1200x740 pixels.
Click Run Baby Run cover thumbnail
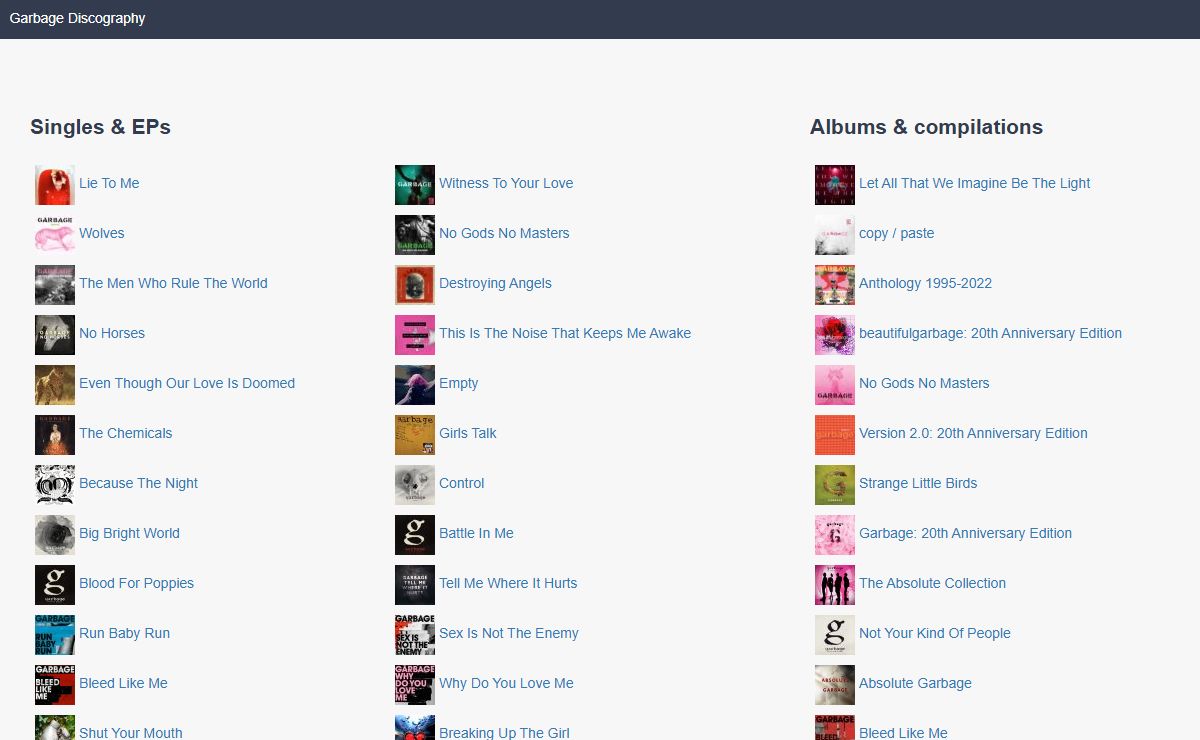[55, 635]
